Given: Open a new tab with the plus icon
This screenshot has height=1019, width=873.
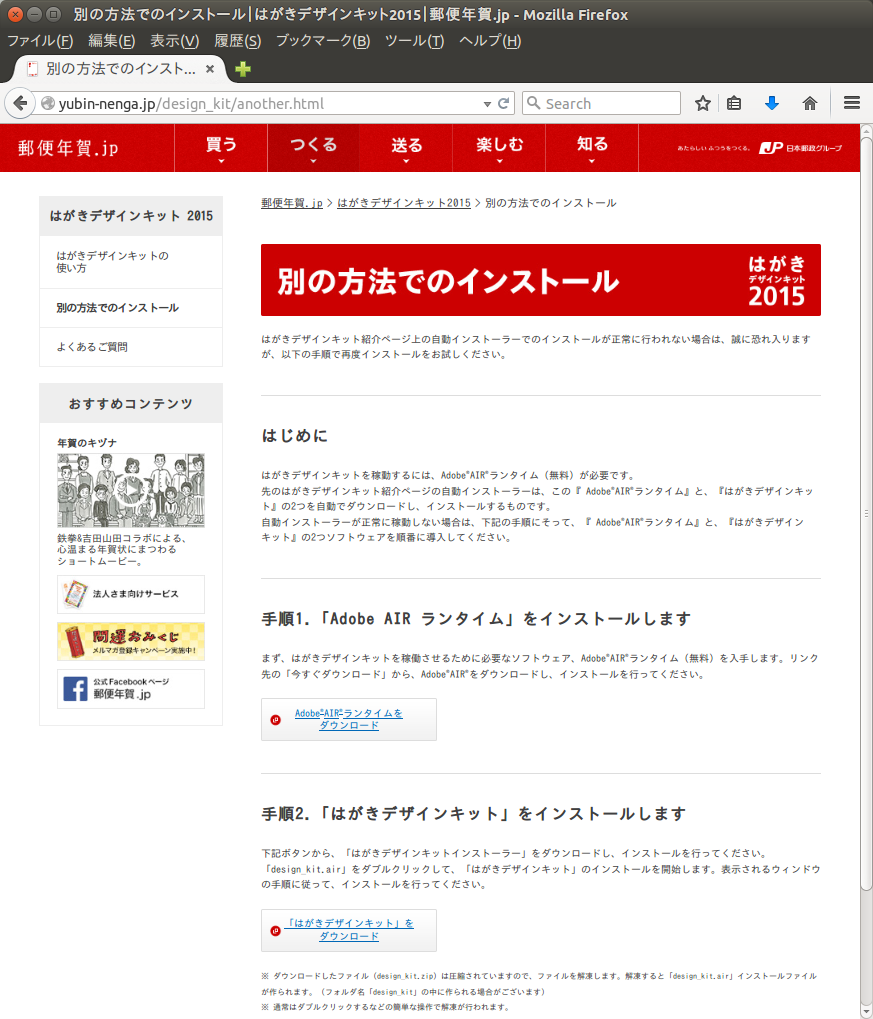Looking at the screenshot, I should click(242, 69).
